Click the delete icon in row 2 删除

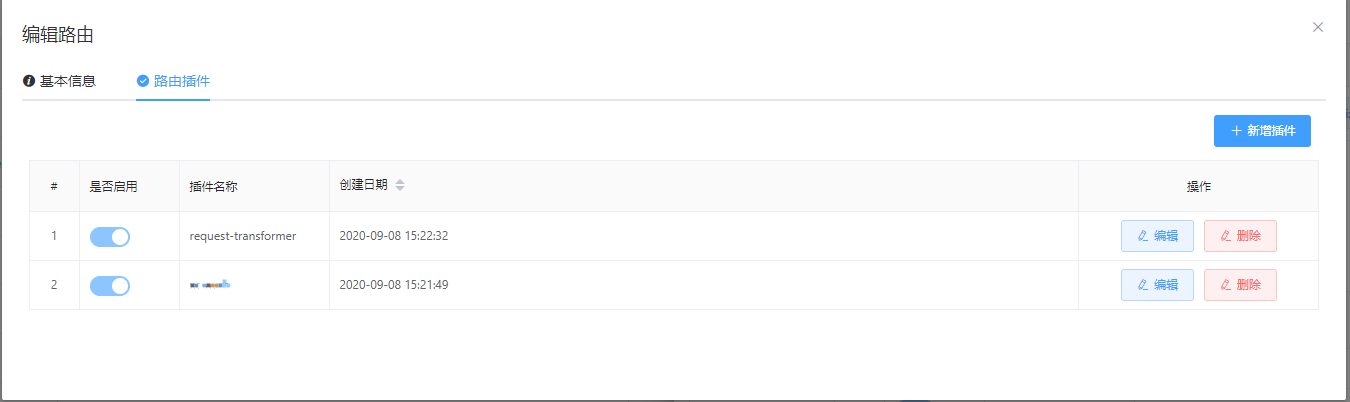1226,285
